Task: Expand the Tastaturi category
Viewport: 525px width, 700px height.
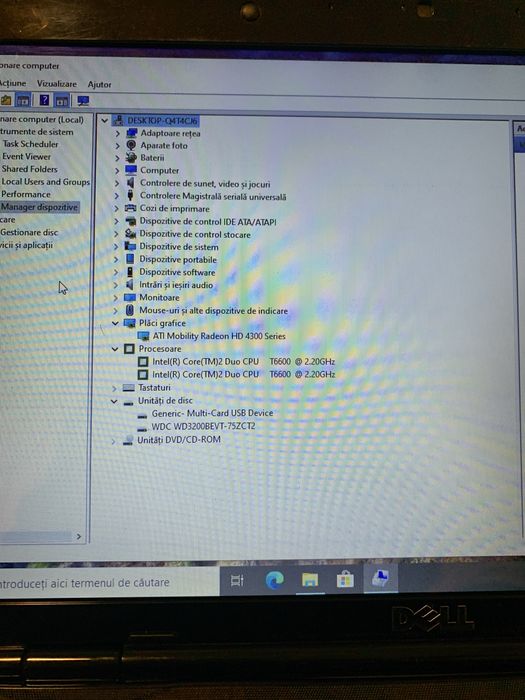Action: pos(114,388)
